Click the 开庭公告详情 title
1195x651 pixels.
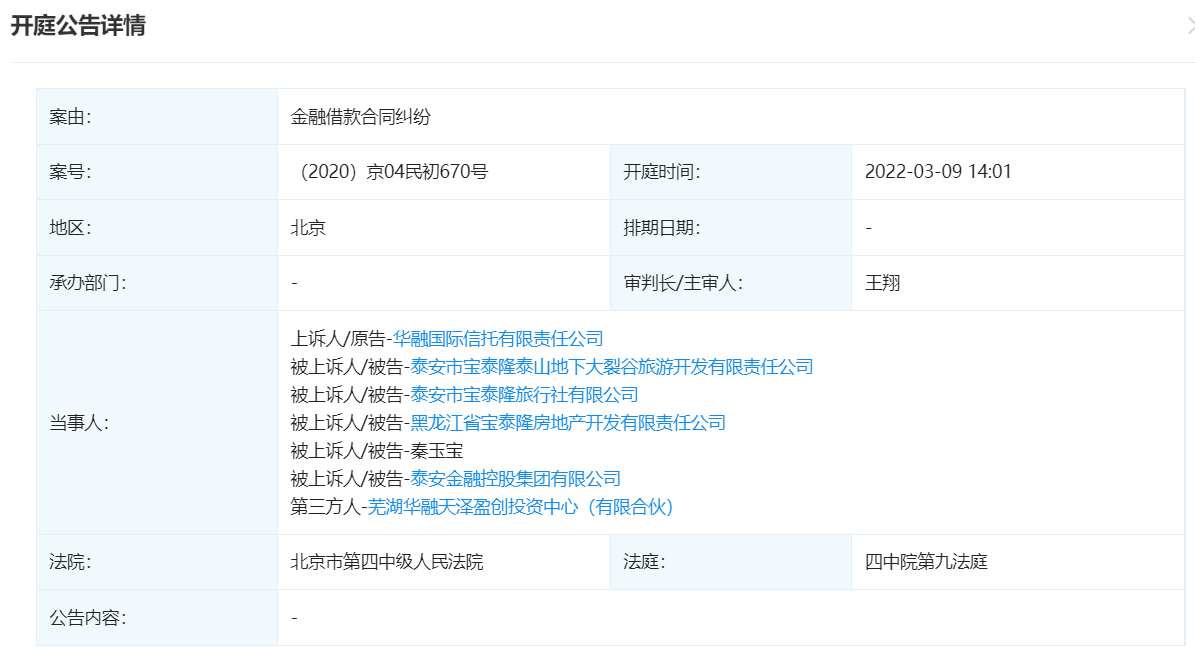coord(78,26)
